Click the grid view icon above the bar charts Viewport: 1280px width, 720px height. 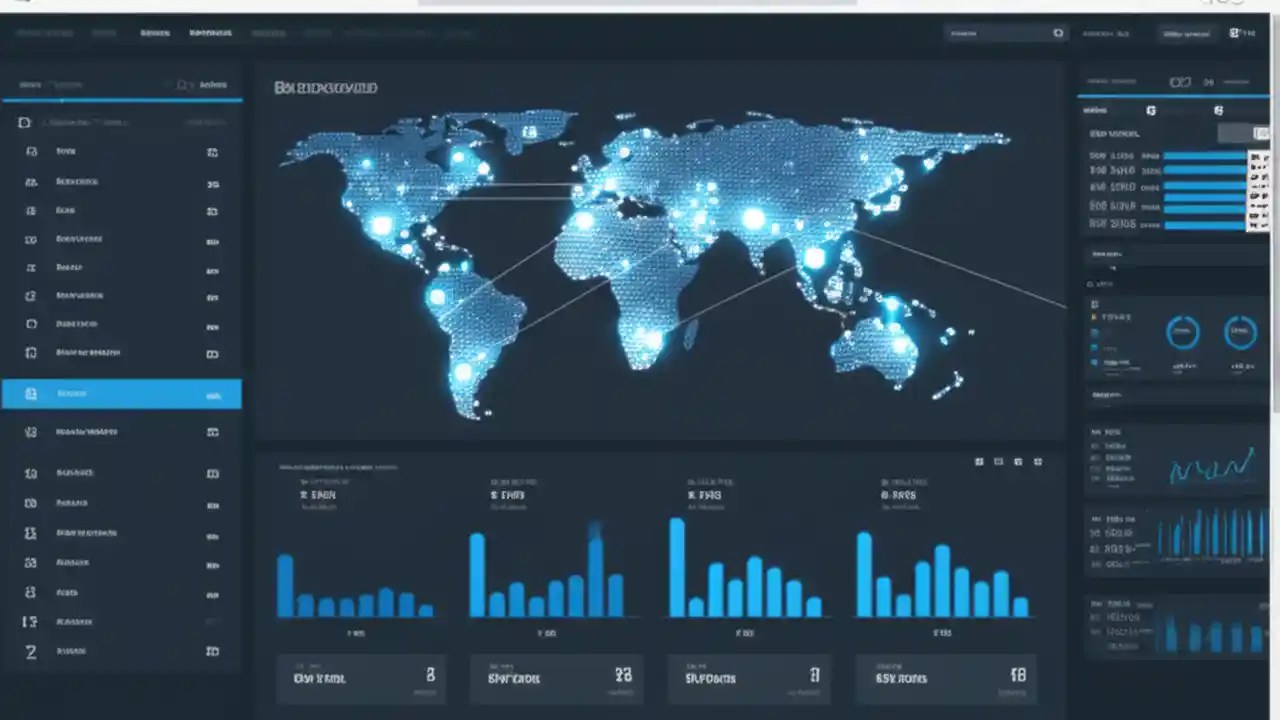click(x=978, y=461)
